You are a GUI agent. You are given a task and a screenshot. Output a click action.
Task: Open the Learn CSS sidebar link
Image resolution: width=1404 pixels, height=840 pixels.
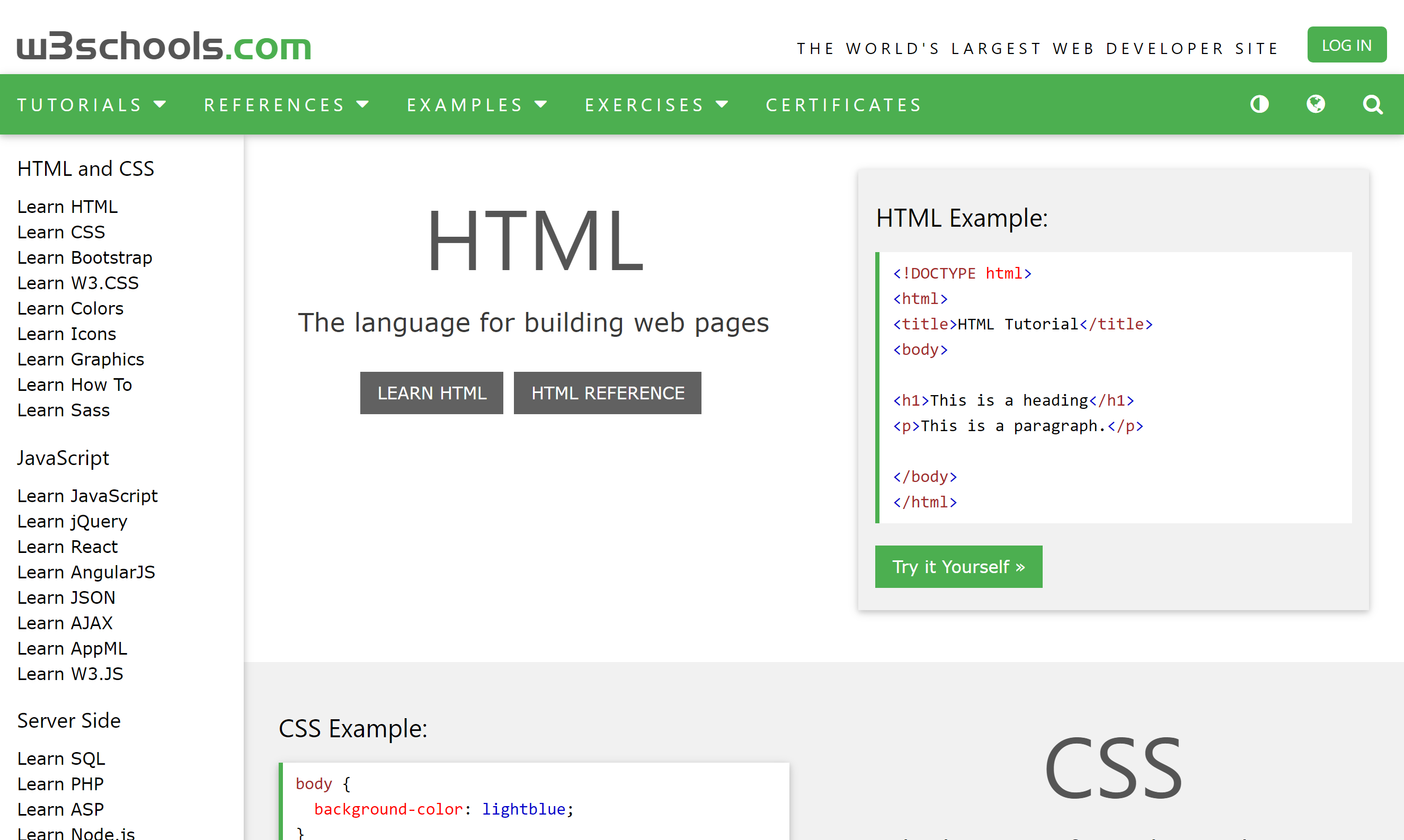61,232
